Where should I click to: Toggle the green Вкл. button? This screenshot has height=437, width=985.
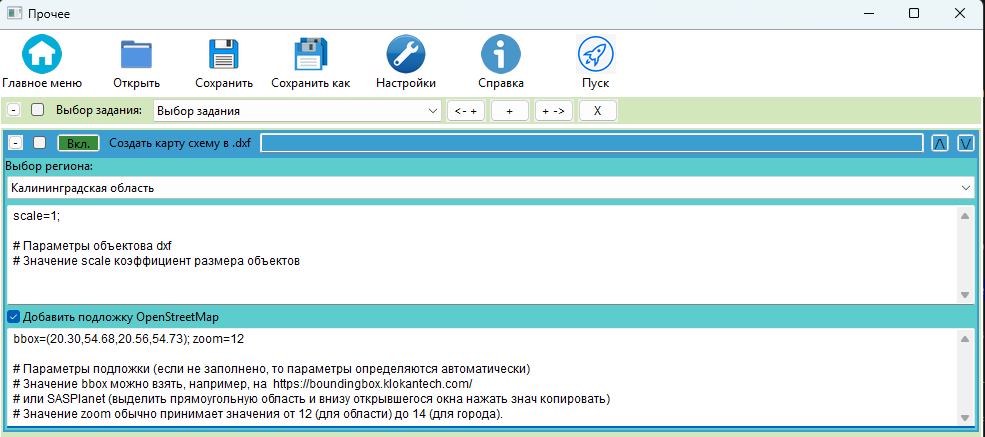(x=79, y=143)
